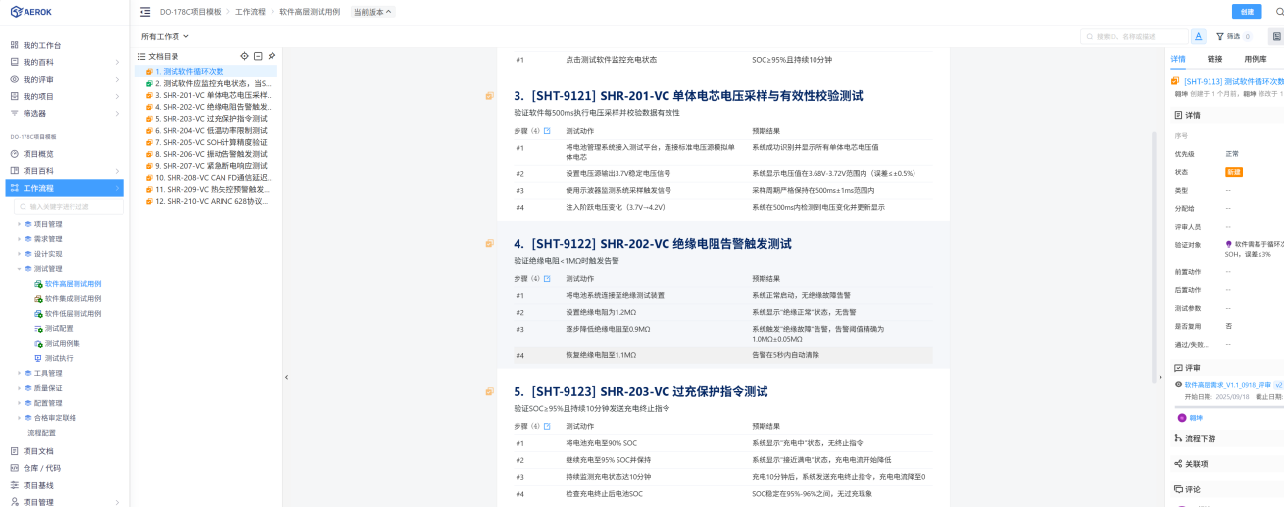Click the edit icon beside 步骤 (4) under SHT-9121
Screen dimensions: 1284x508
[x=548, y=131]
